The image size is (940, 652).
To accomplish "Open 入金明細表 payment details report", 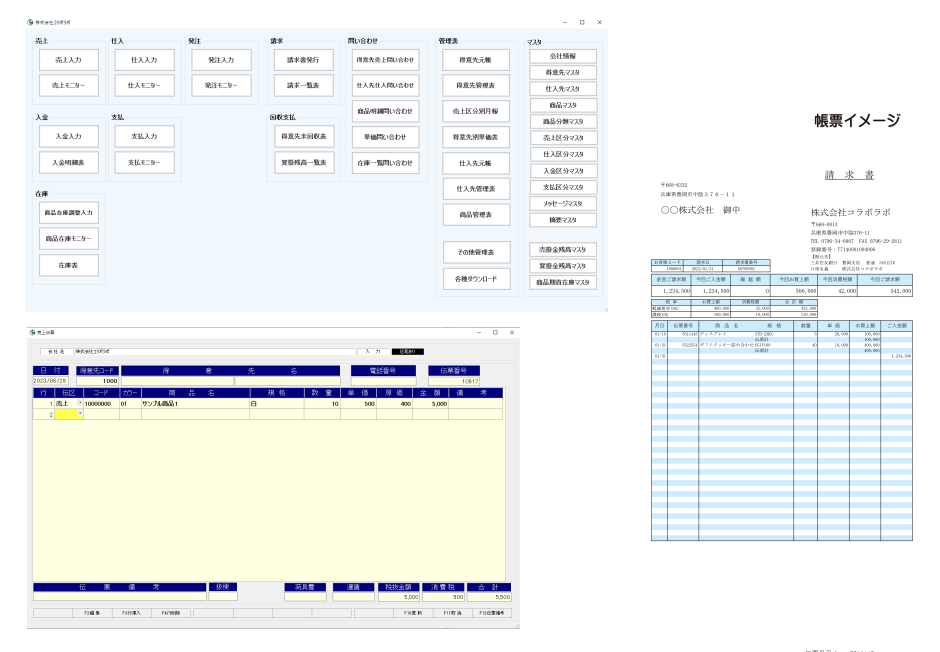I will coord(69,162).
